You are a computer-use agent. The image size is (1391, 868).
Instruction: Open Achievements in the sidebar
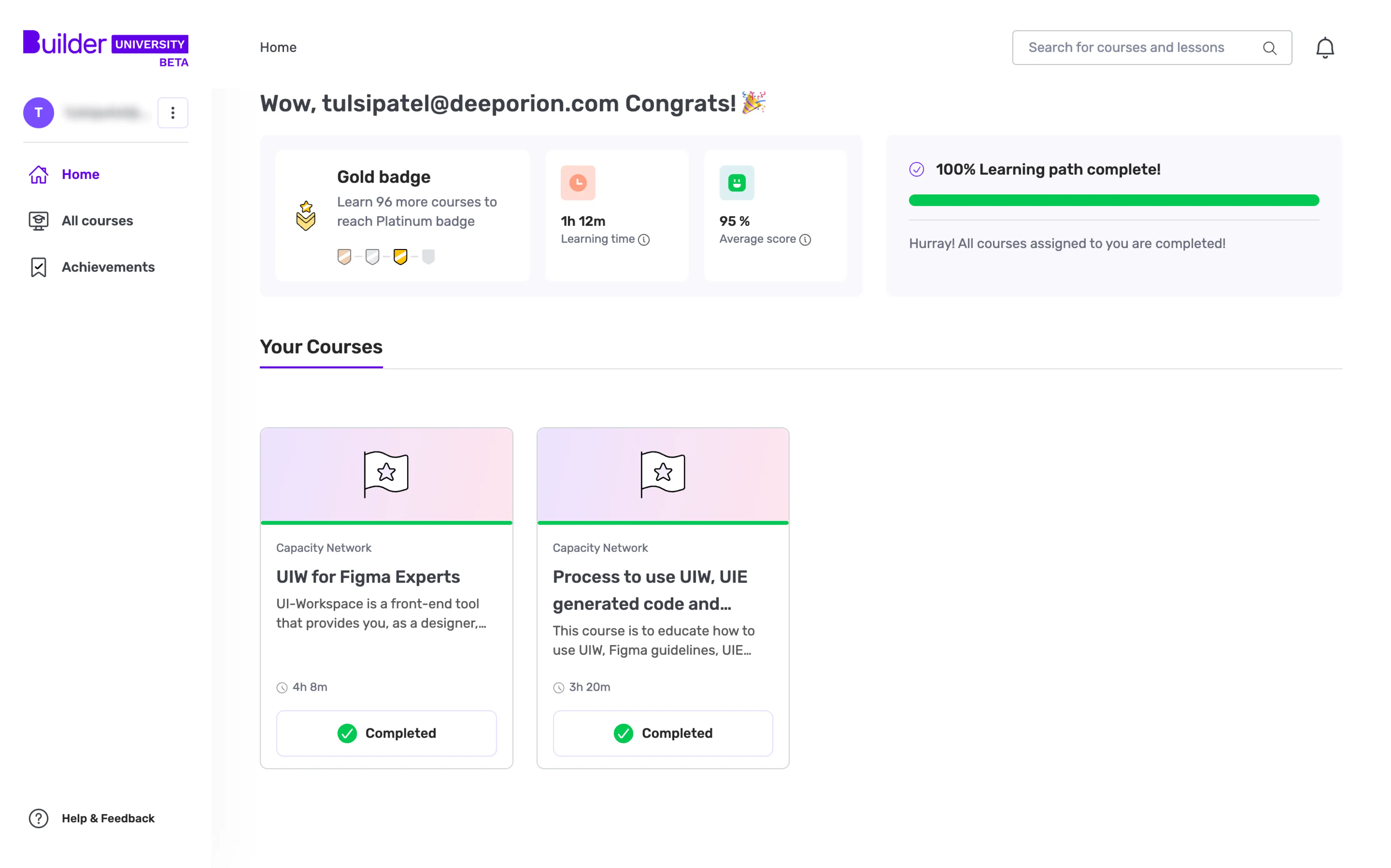(108, 267)
